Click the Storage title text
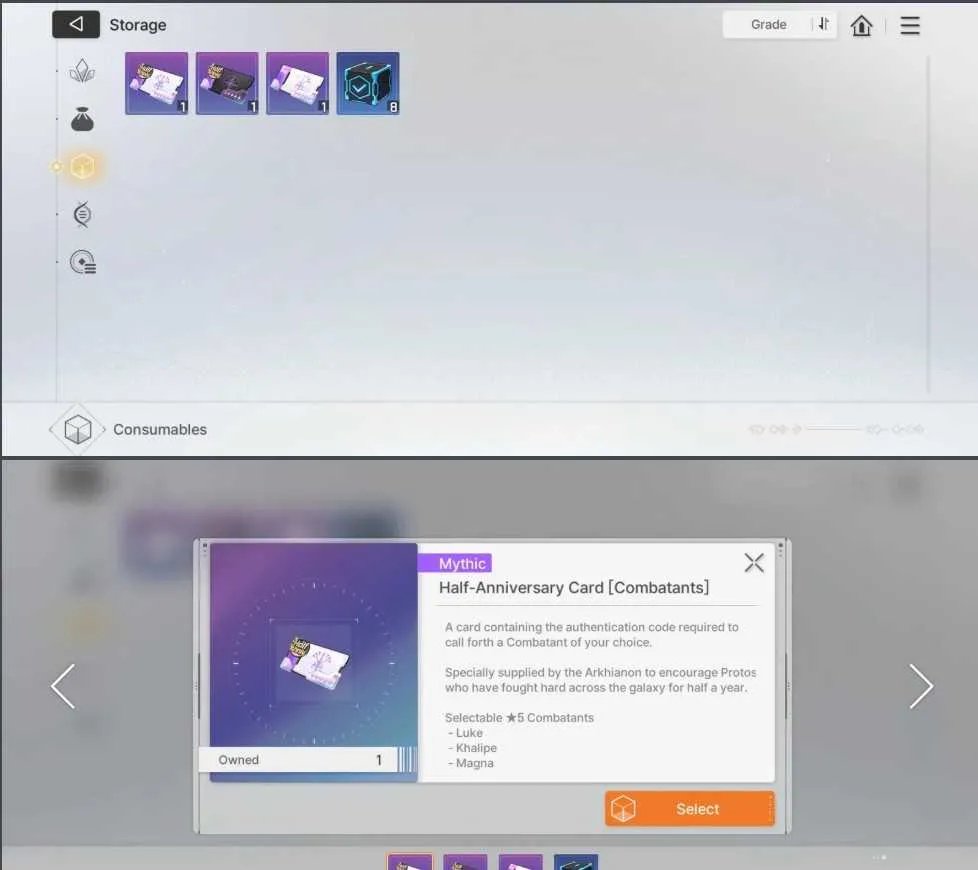The height and width of the screenshot is (870, 978). click(x=138, y=25)
